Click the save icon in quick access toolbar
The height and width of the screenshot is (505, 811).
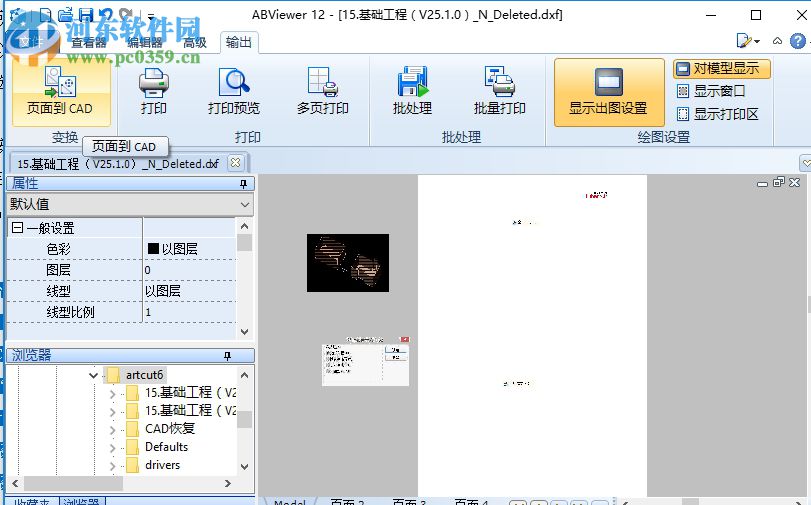point(86,14)
